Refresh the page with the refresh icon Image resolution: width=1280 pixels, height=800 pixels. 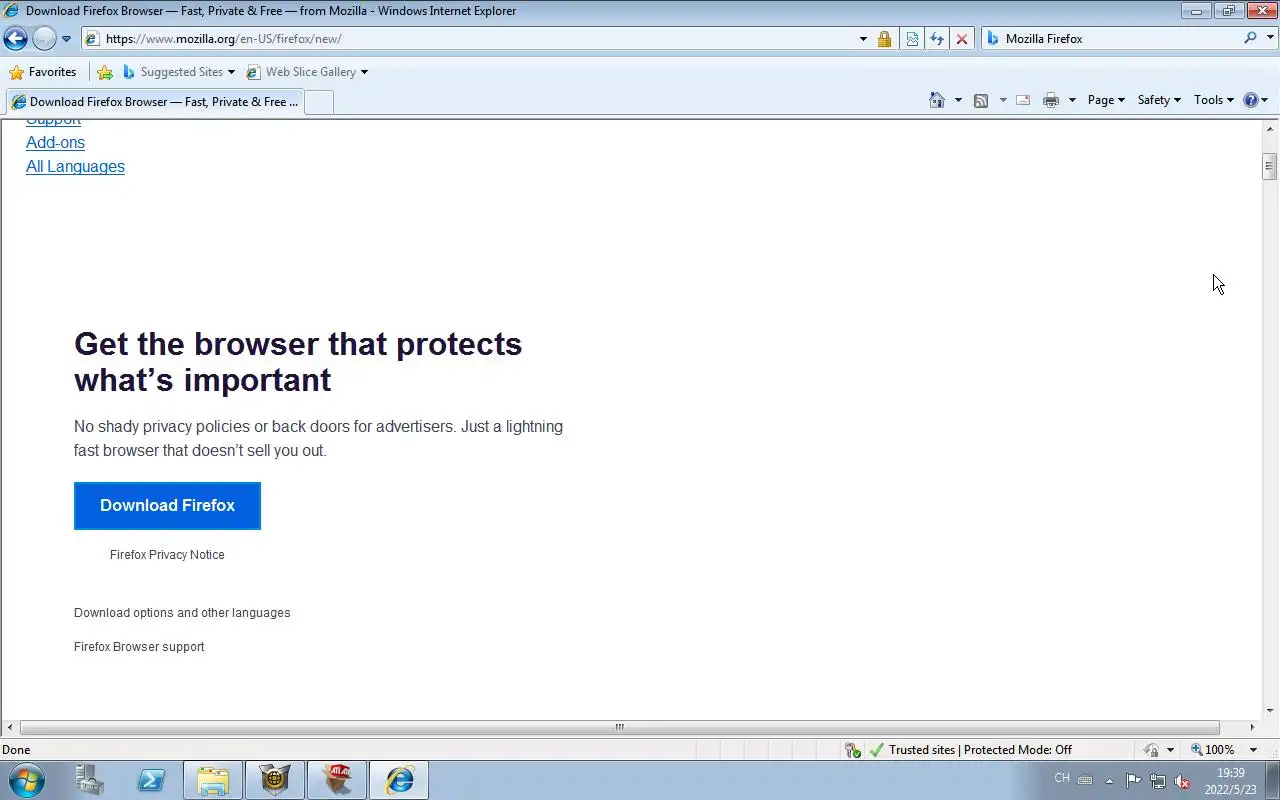click(937, 39)
